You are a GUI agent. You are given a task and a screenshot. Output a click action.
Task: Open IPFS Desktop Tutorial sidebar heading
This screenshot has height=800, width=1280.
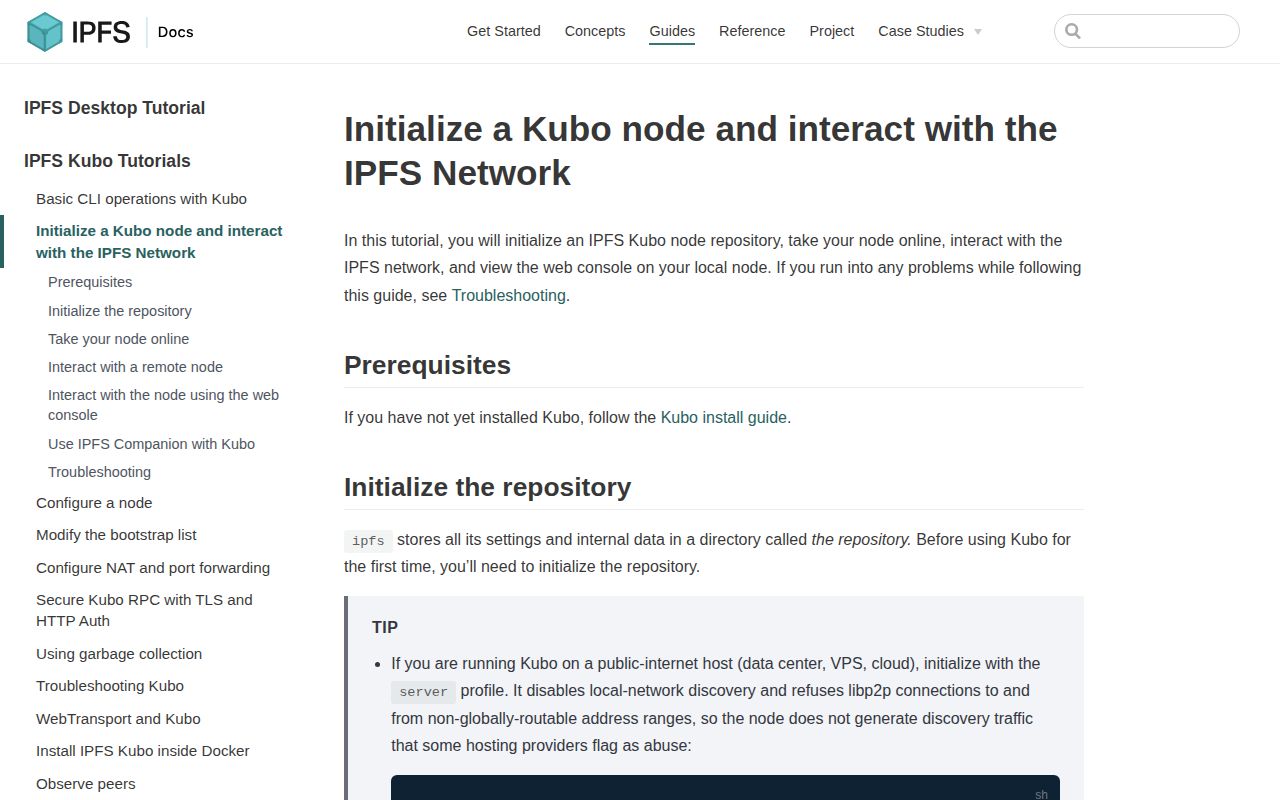(x=115, y=108)
